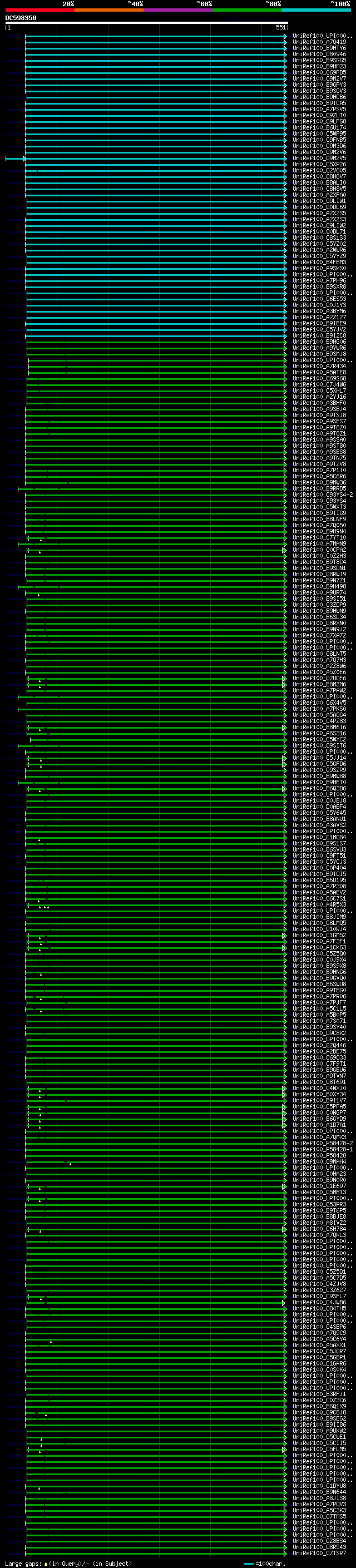Select the query name DC598350
Viewport: 356px width, 1568px height.
pyautogui.click(x=21, y=18)
